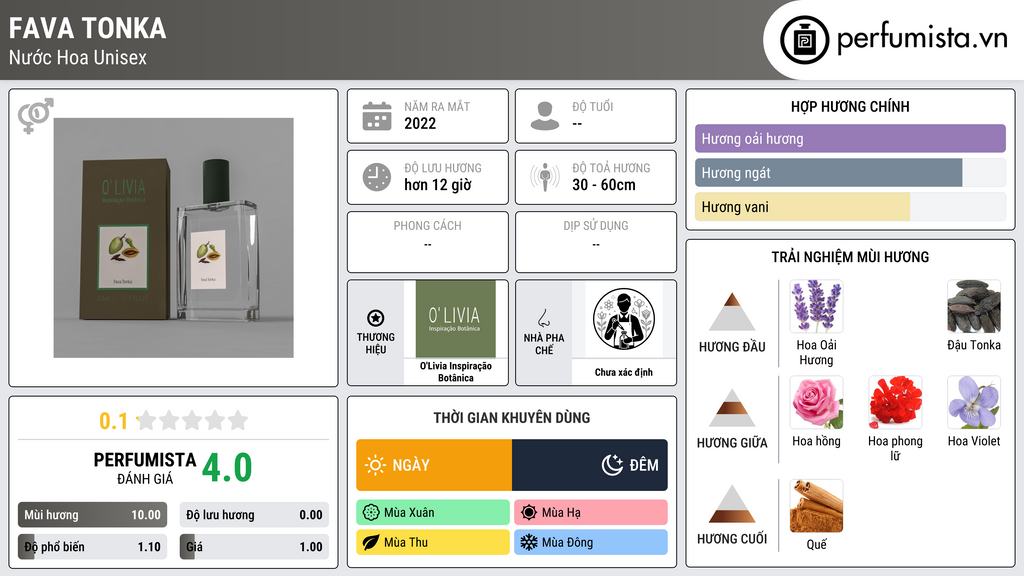Choose the Mùa Xuân season tag
This screenshot has height=576, width=1024.
coord(433,513)
